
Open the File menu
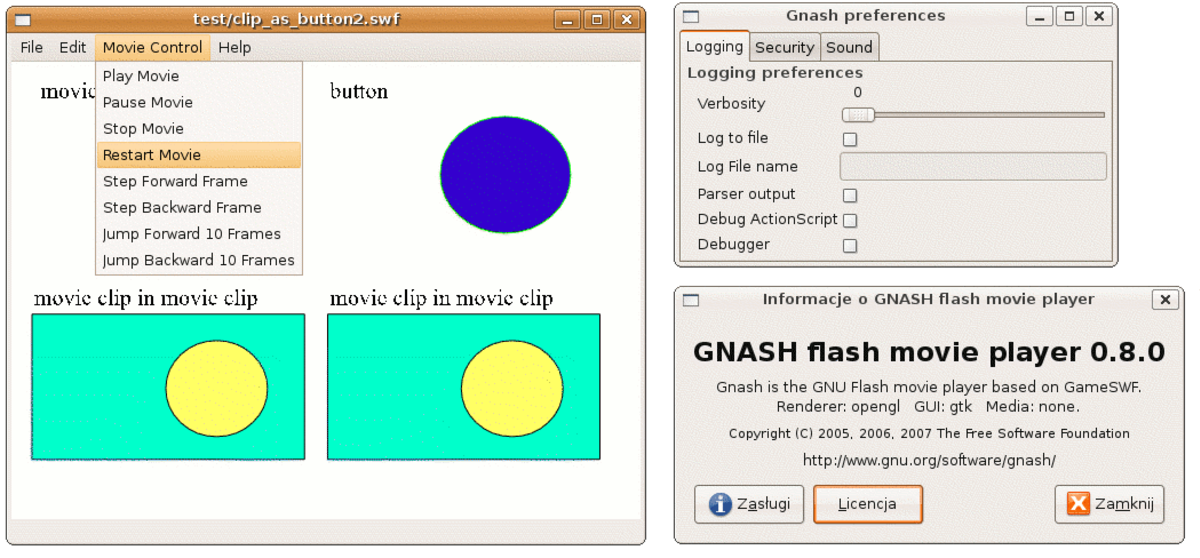pyautogui.click(x=32, y=47)
